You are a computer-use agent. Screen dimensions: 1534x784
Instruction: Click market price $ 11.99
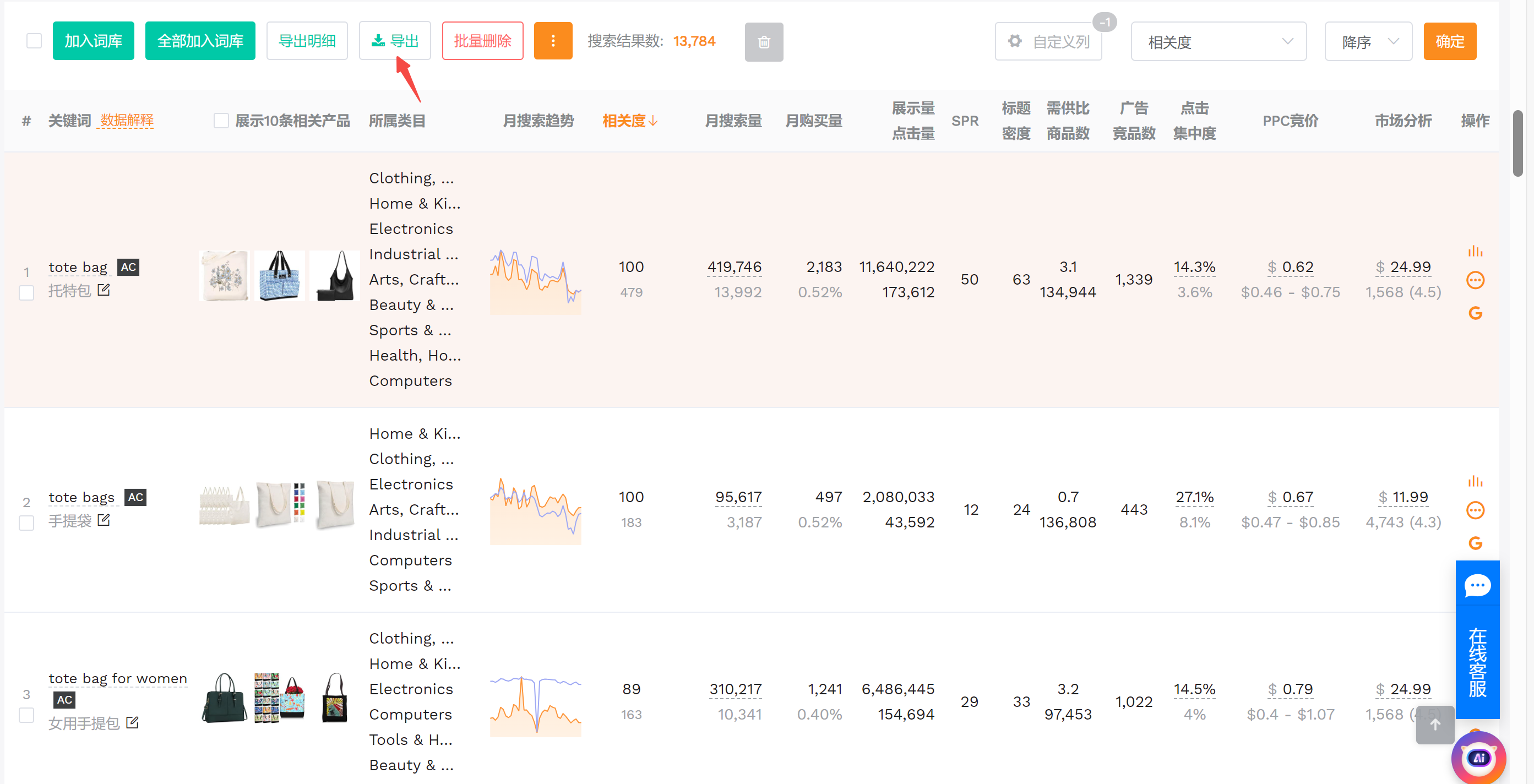coord(1403,497)
